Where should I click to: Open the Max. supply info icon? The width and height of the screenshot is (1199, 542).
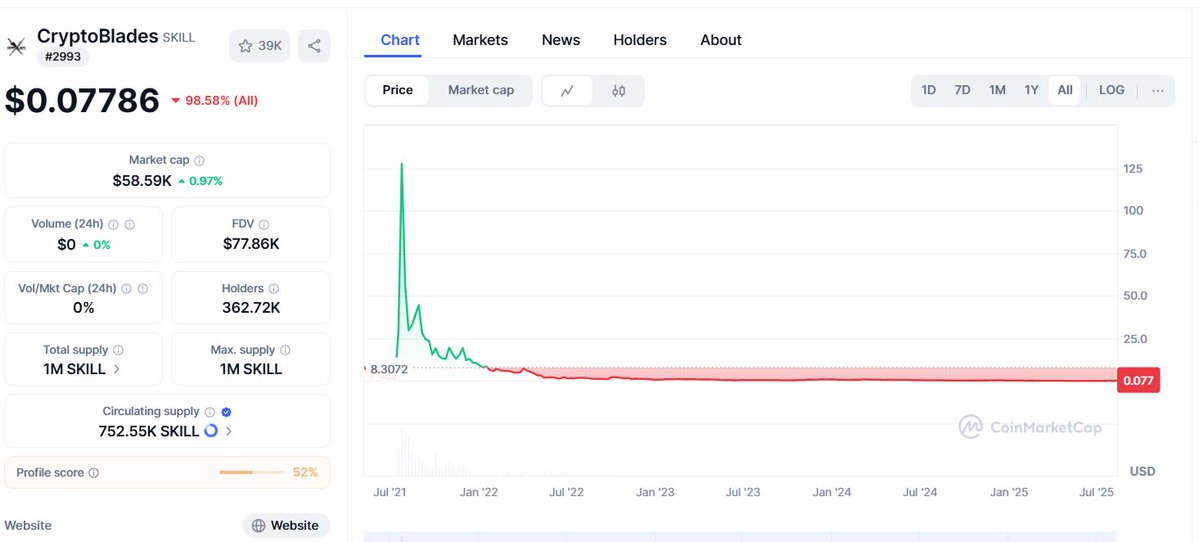[x=285, y=349]
